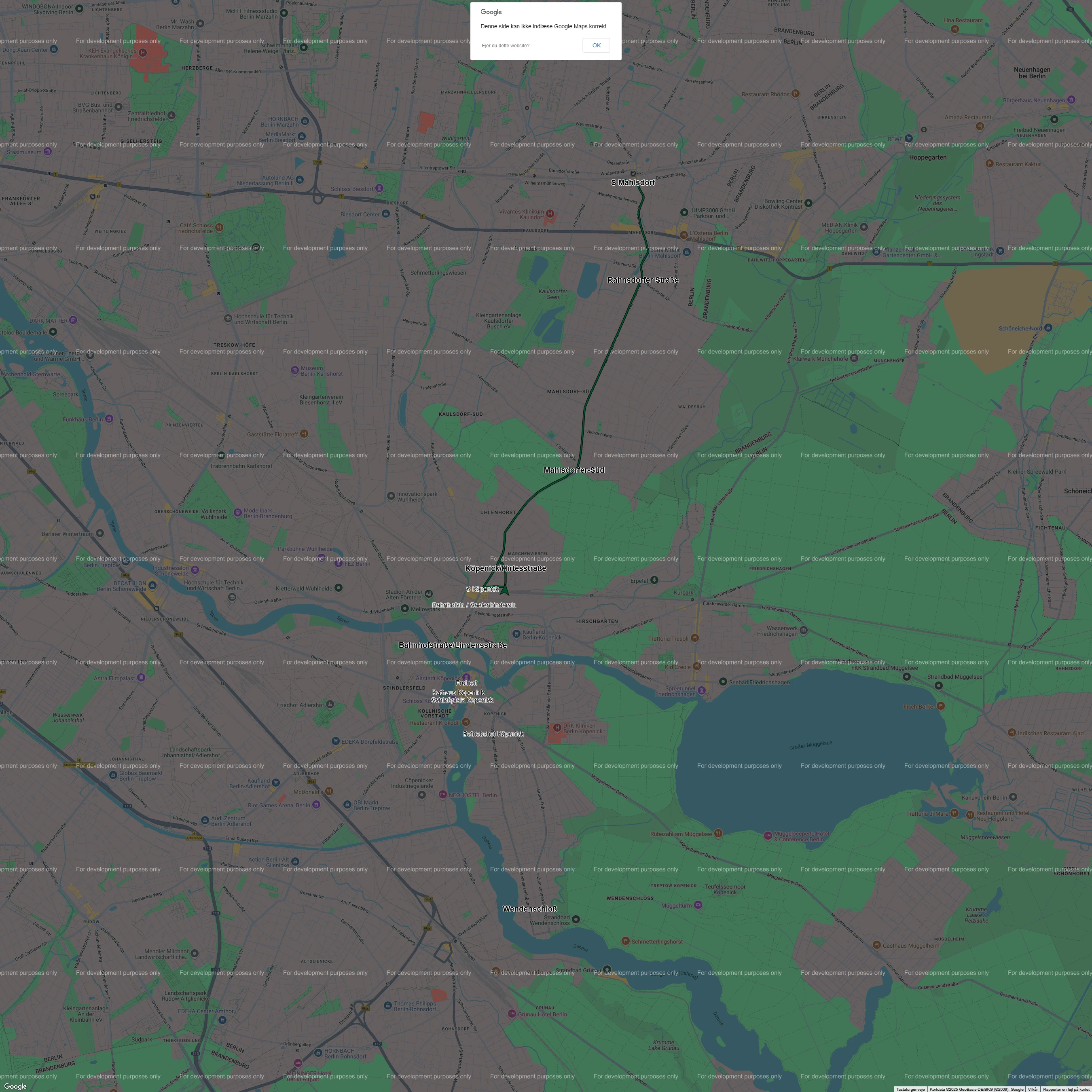Click the S Köpenick stop label

pyautogui.click(x=482, y=589)
